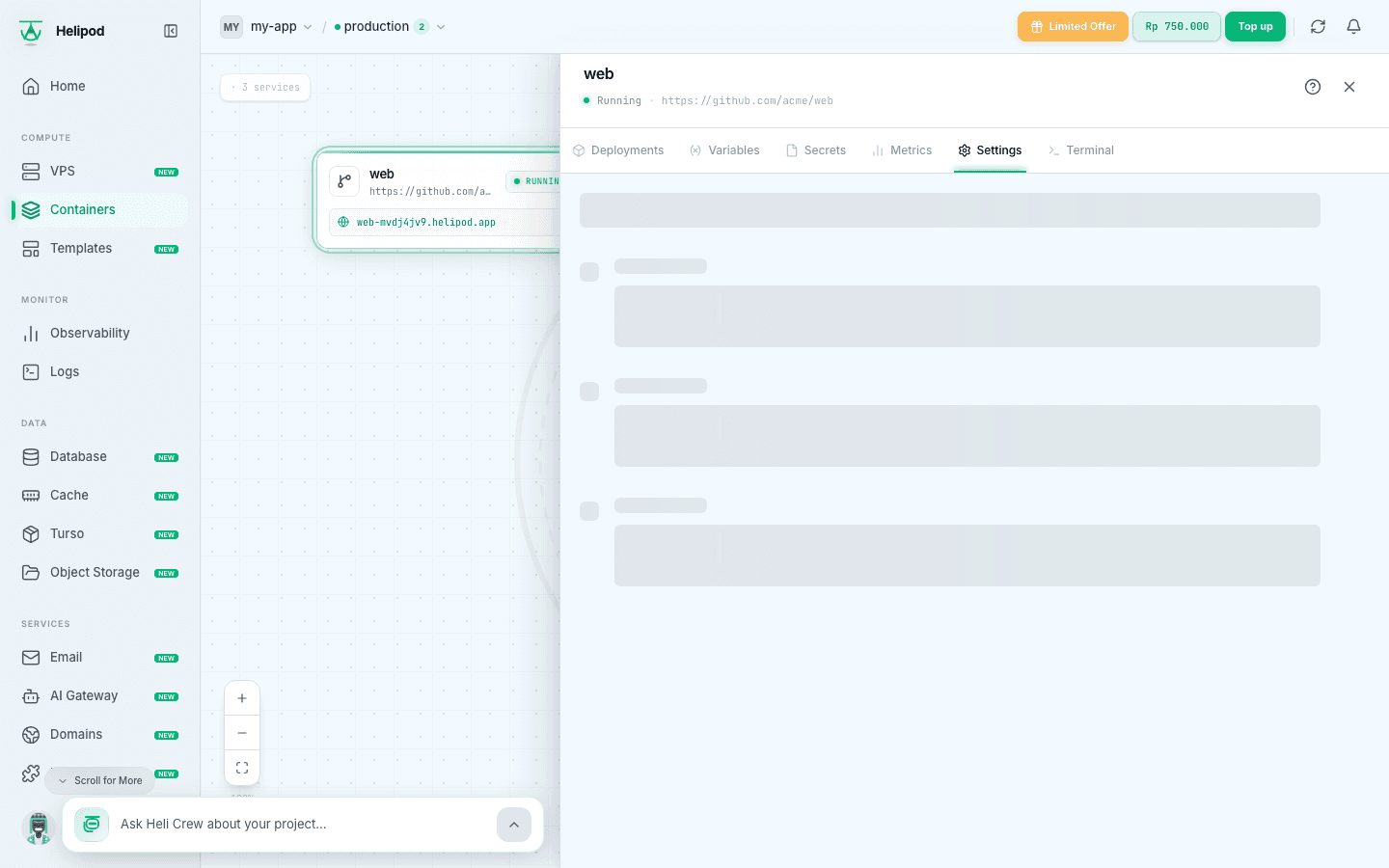This screenshot has width=1389, height=868.
Task: Switch to the Deployments tab
Action: (618, 150)
